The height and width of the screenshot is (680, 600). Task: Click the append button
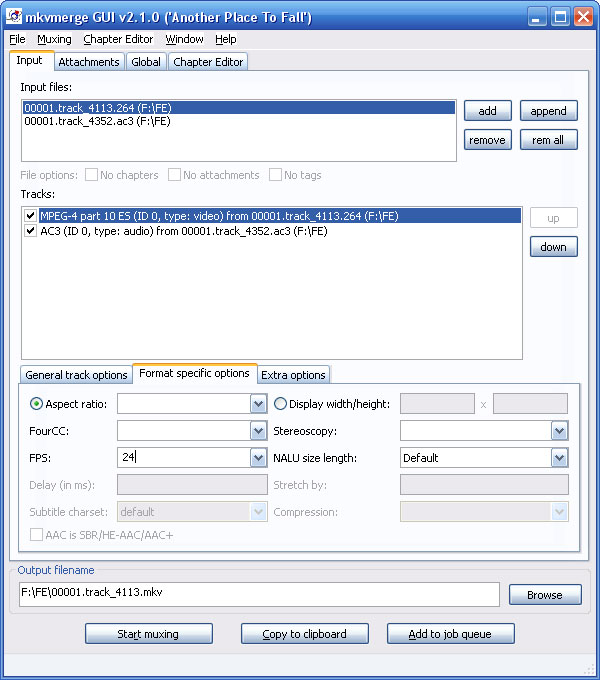tap(548, 111)
